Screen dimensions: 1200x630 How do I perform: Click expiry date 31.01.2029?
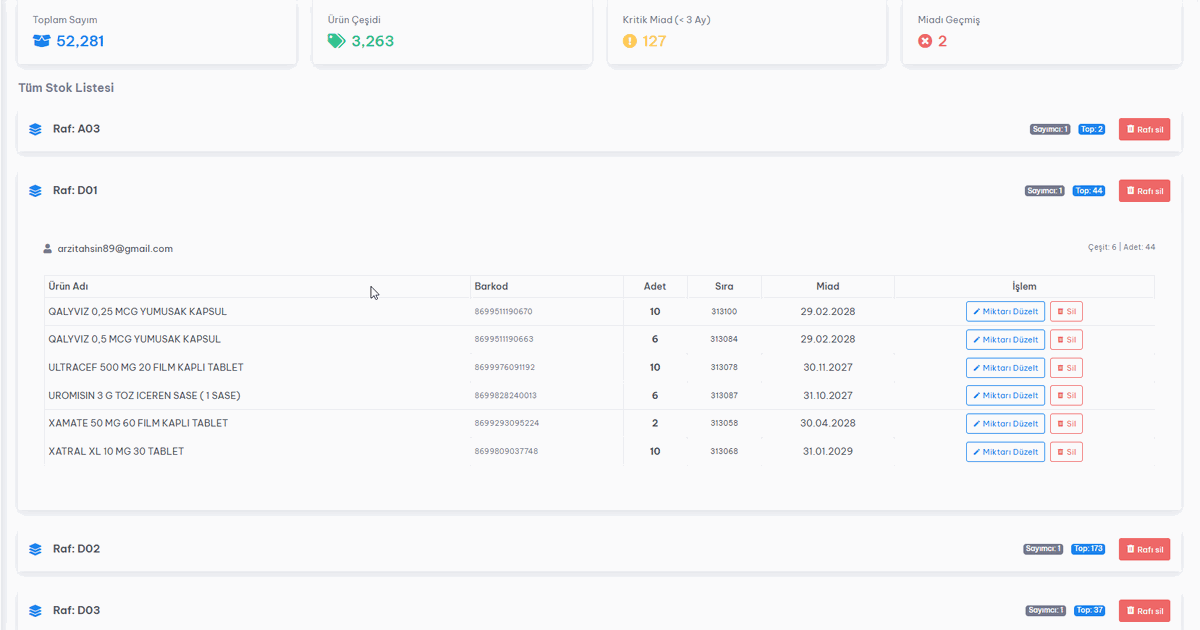tap(827, 451)
